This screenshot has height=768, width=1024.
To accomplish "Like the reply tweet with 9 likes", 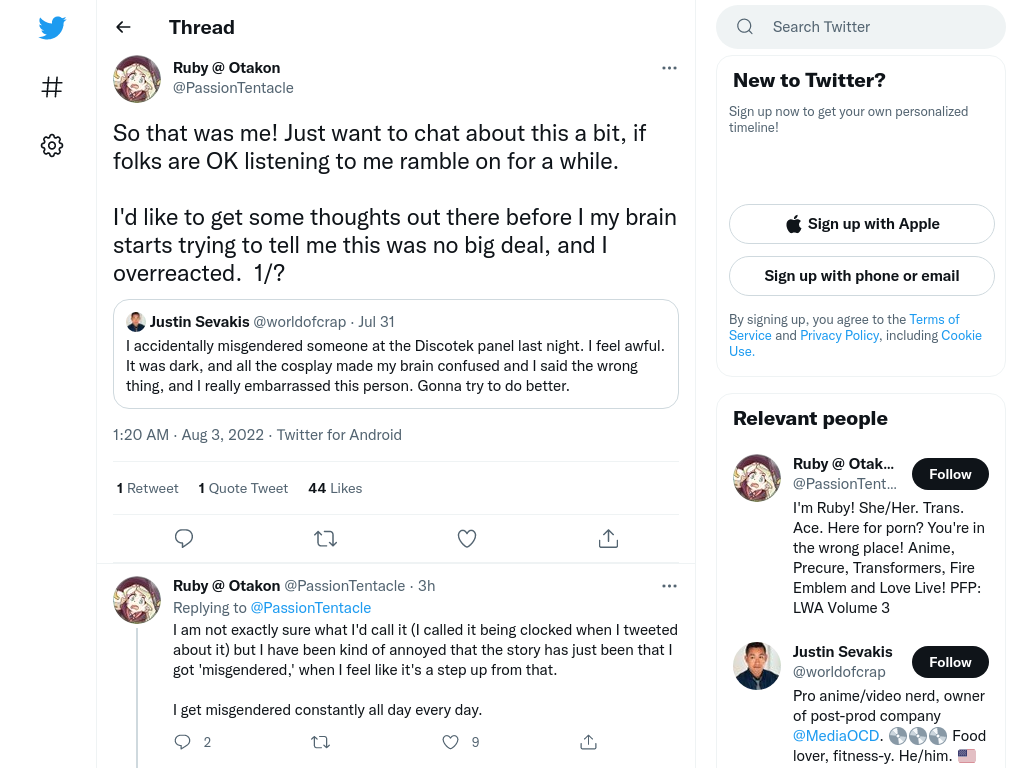I will click(x=450, y=742).
